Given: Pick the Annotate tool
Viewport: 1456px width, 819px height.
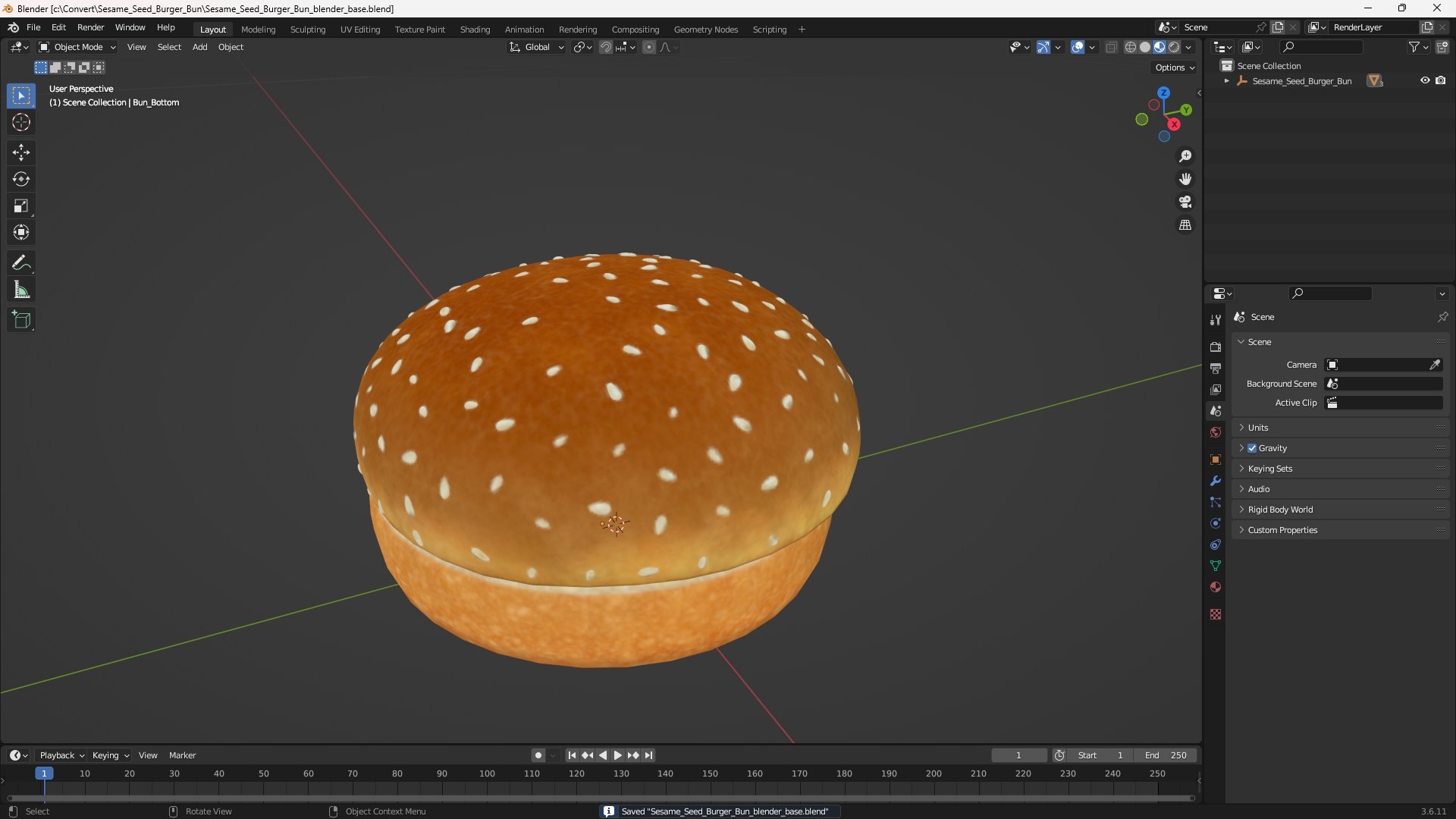Looking at the screenshot, I should pos(21,263).
